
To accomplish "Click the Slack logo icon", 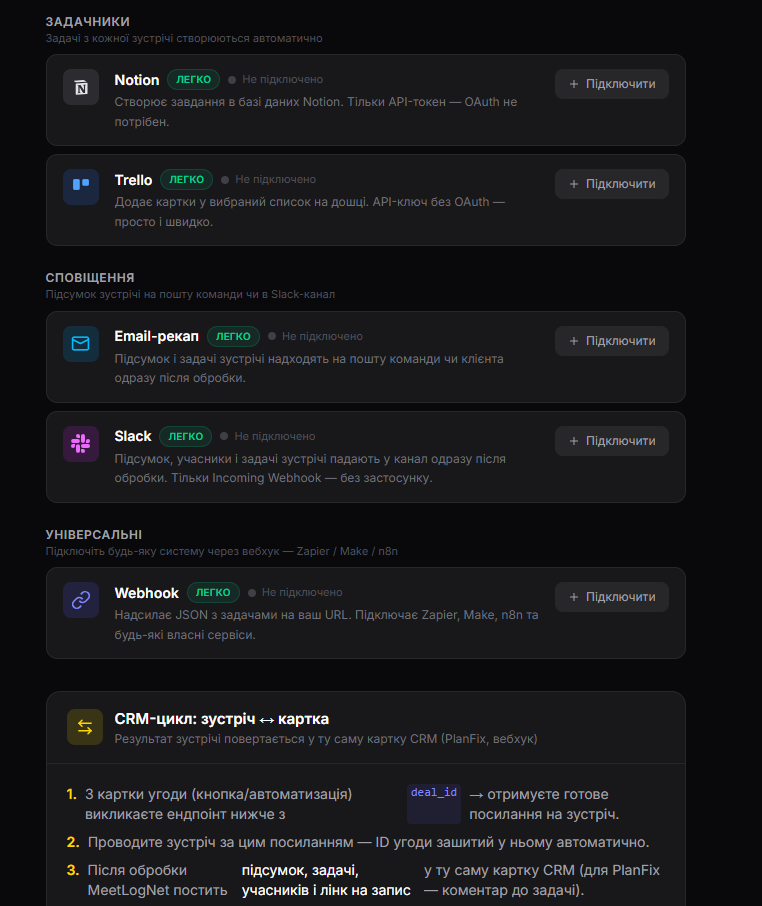I will pyautogui.click(x=81, y=444).
